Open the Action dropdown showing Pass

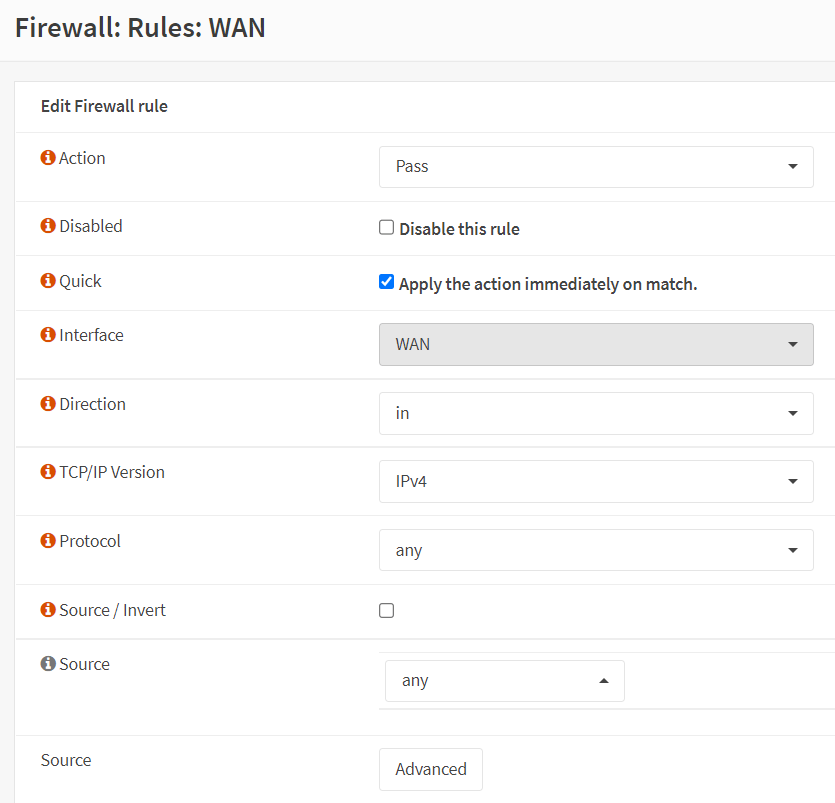pos(596,166)
